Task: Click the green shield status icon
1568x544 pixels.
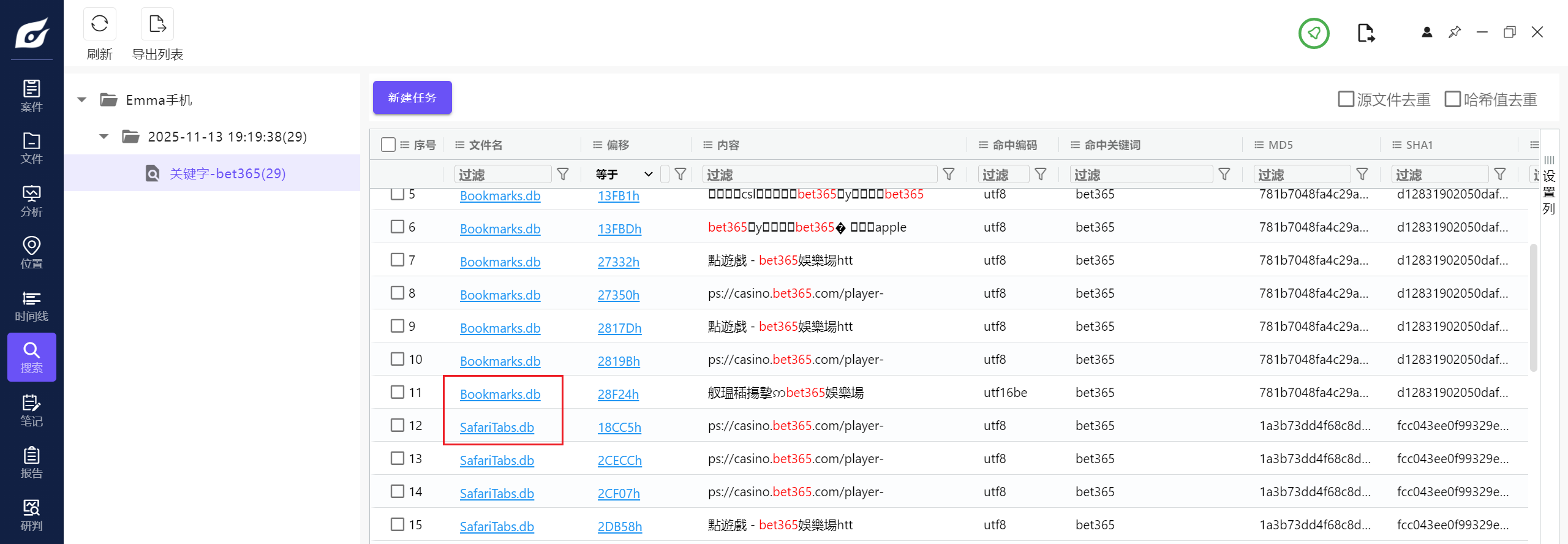Action: point(1314,33)
